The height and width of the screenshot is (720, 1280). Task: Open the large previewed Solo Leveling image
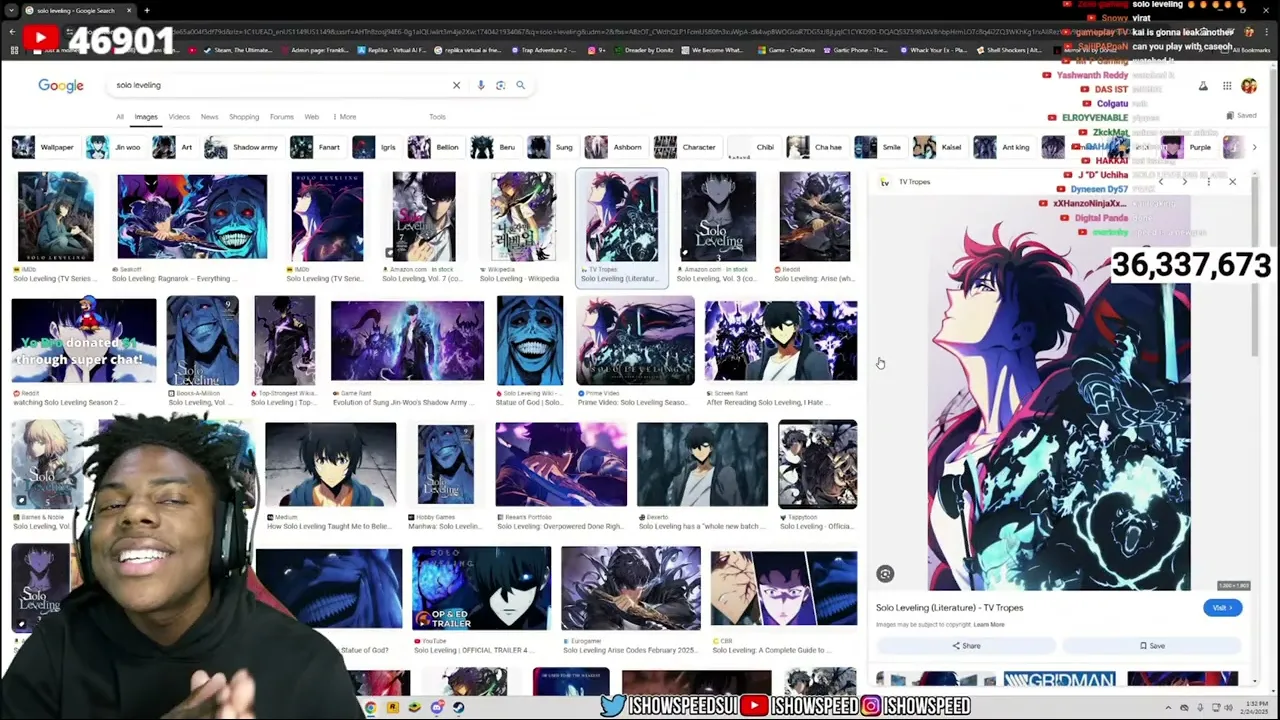[x=1059, y=392]
